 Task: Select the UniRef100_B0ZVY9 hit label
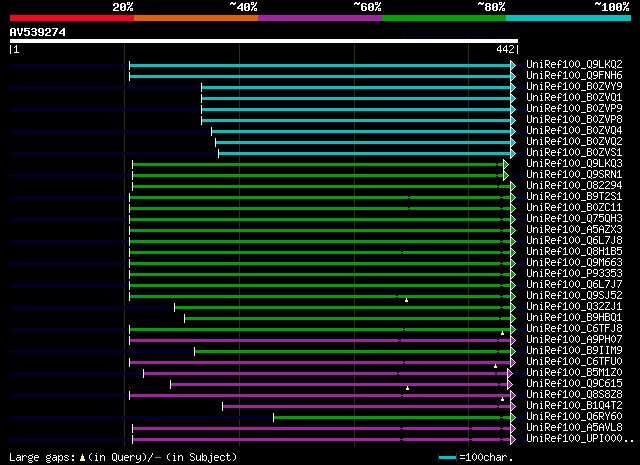[x=574, y=86]
